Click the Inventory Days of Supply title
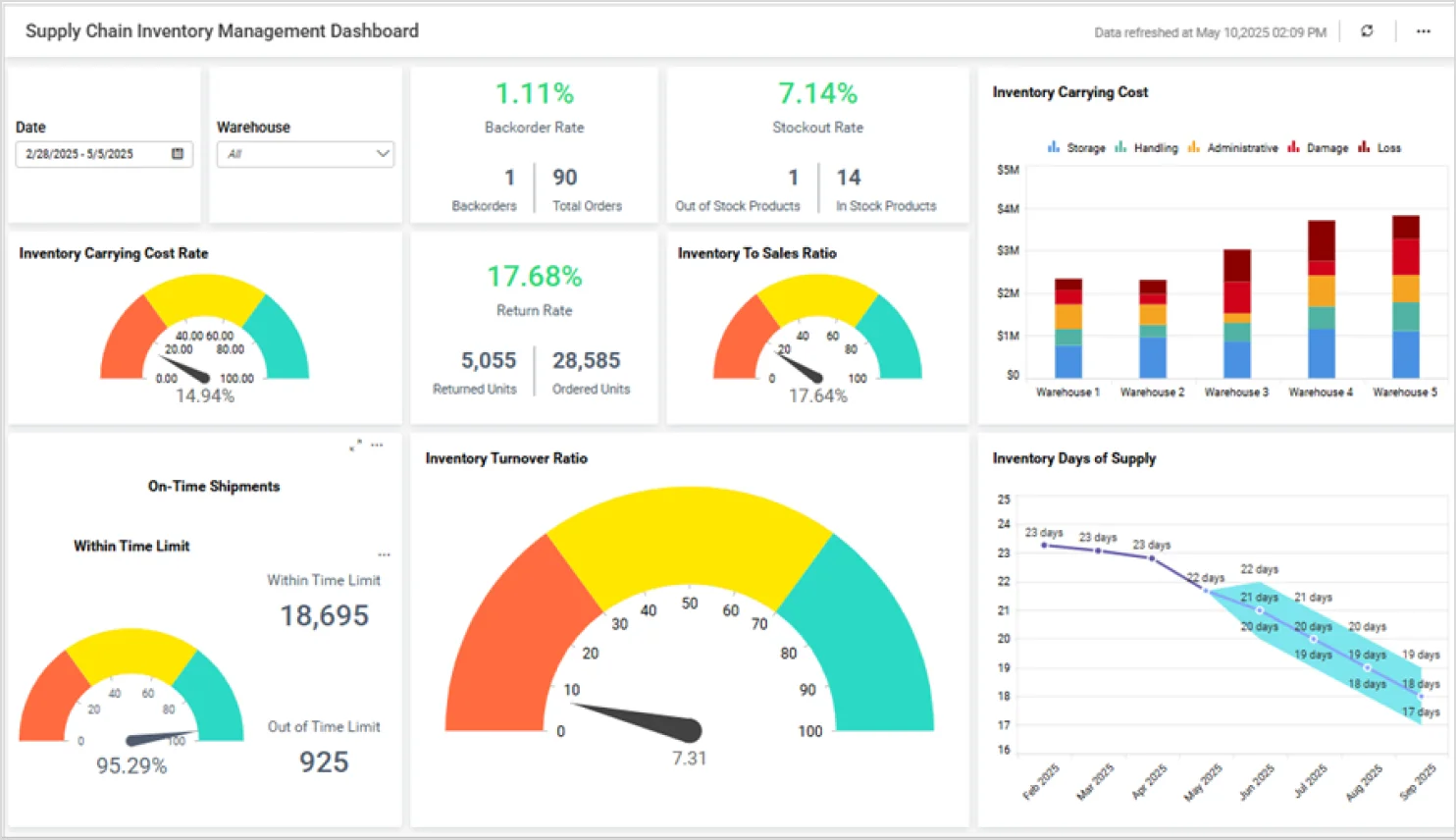The width and height of the screenshot is (1456, 840). pos(1073,458)
